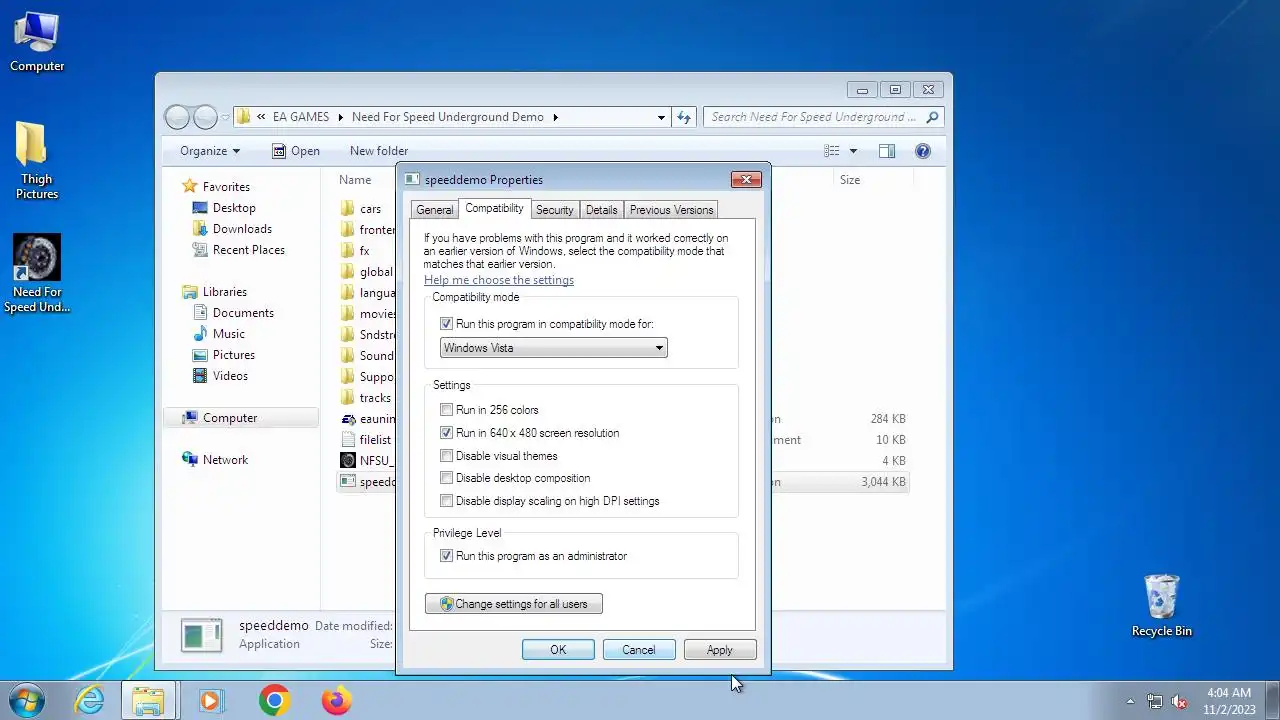Image resolution: width=1280 pixels, height=720 pixels.
Task: Click Explorer back navigation button
Action: 177,117
